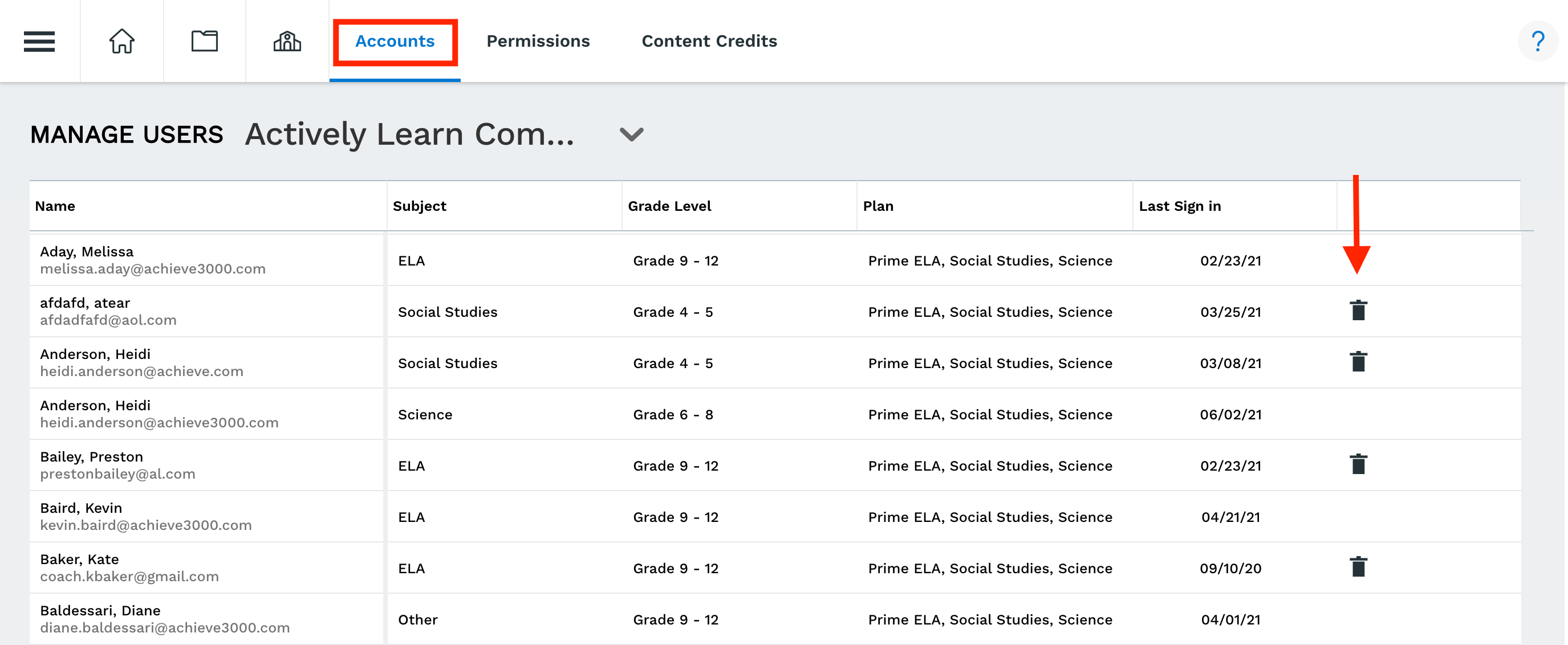The width and height of the screenshot is (1568, 645).
Task: Open the folder workspace icon
Action: (205, 42)
